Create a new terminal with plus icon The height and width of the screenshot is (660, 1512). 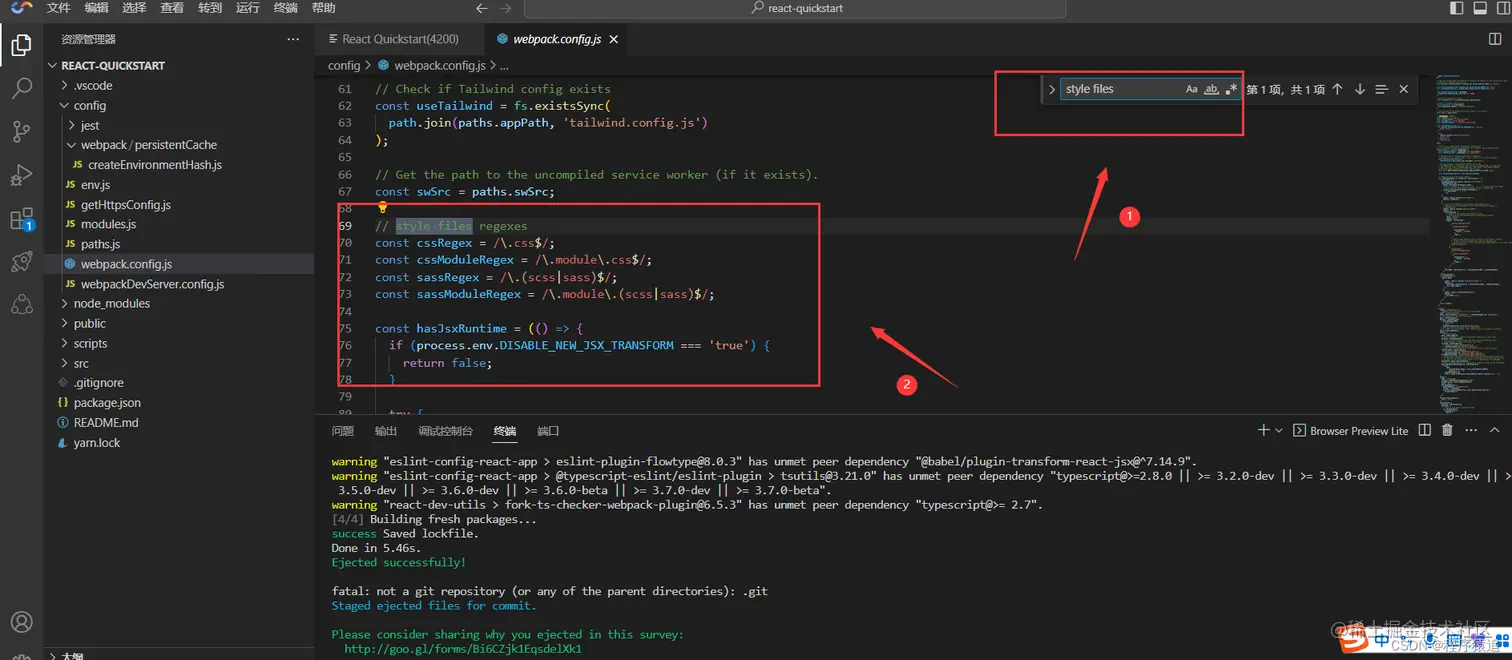pos(1263,430)
